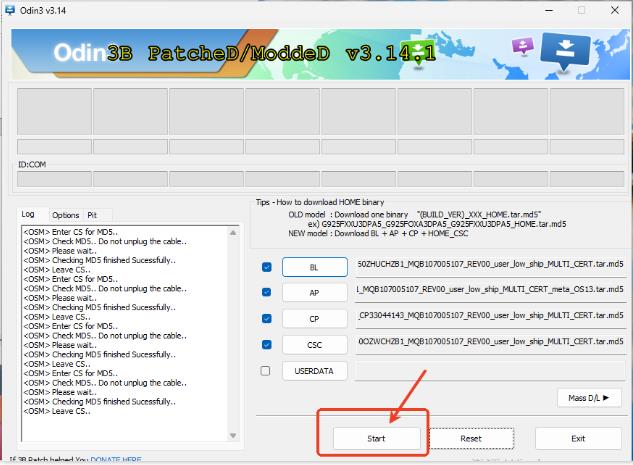Viewport: 633px width, 465px height.
Task: Click the CP file path field
Action: click(x=490, y=316)
